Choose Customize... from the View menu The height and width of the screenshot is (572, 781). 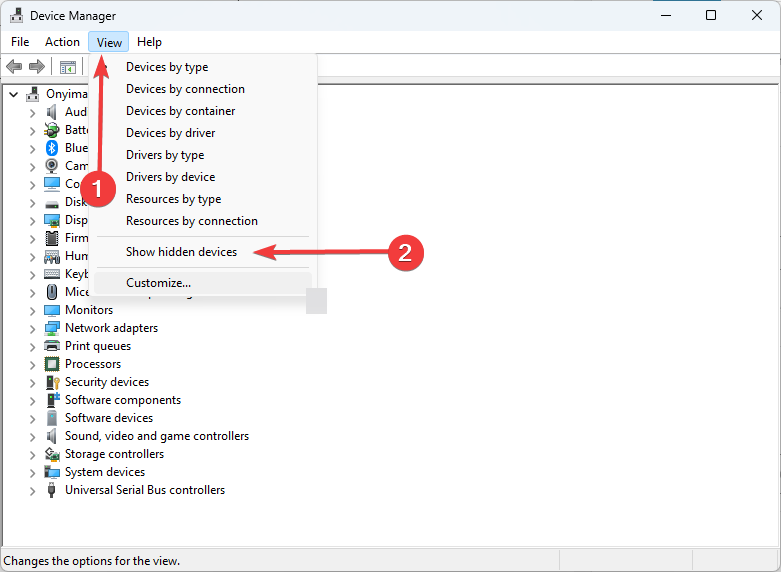(158, 283)
